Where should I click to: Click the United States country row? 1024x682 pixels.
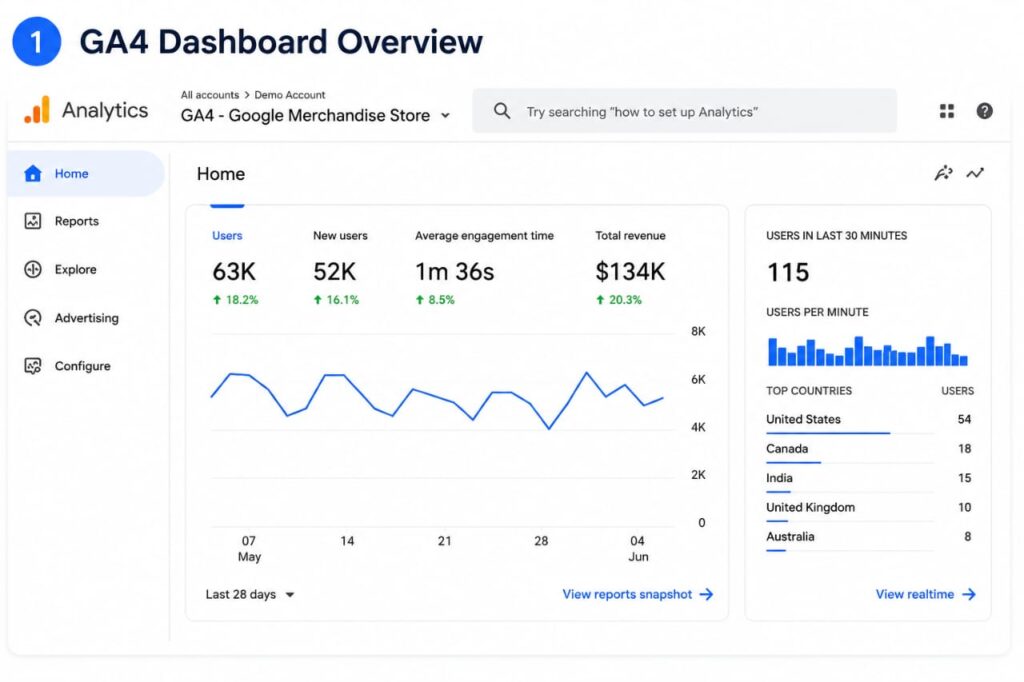pyautogui.click(x=869, y=421)
